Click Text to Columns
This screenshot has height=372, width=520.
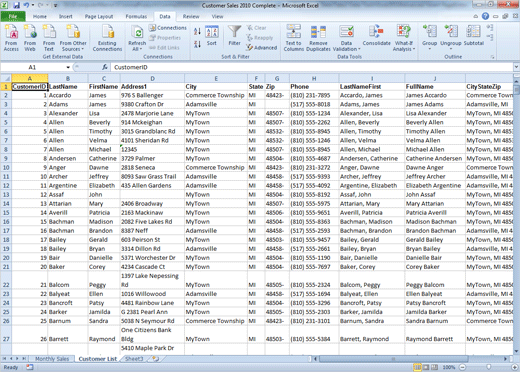click(x=294, y=38)
